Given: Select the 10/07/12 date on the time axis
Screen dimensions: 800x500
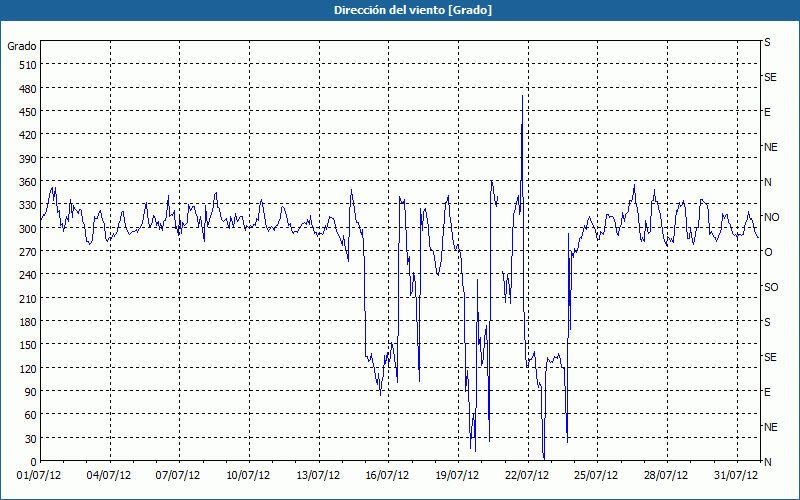Looking at the screenshot, I should 248,476.
